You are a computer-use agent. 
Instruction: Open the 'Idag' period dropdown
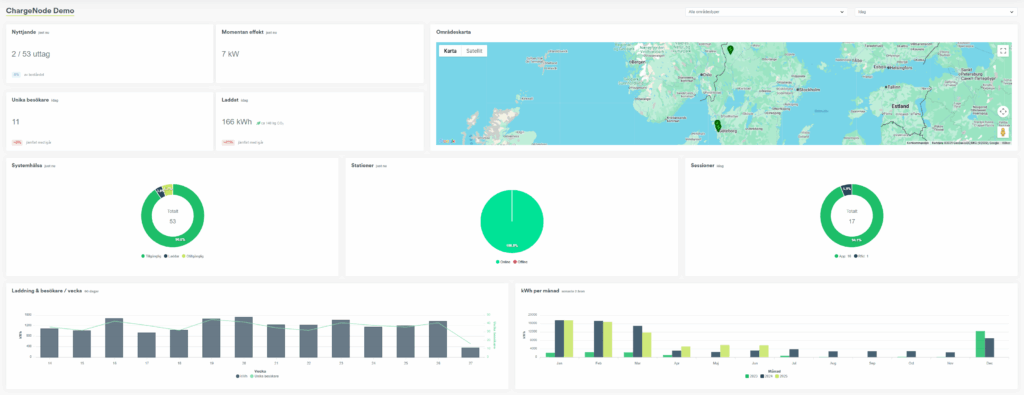tap(935, 12)
